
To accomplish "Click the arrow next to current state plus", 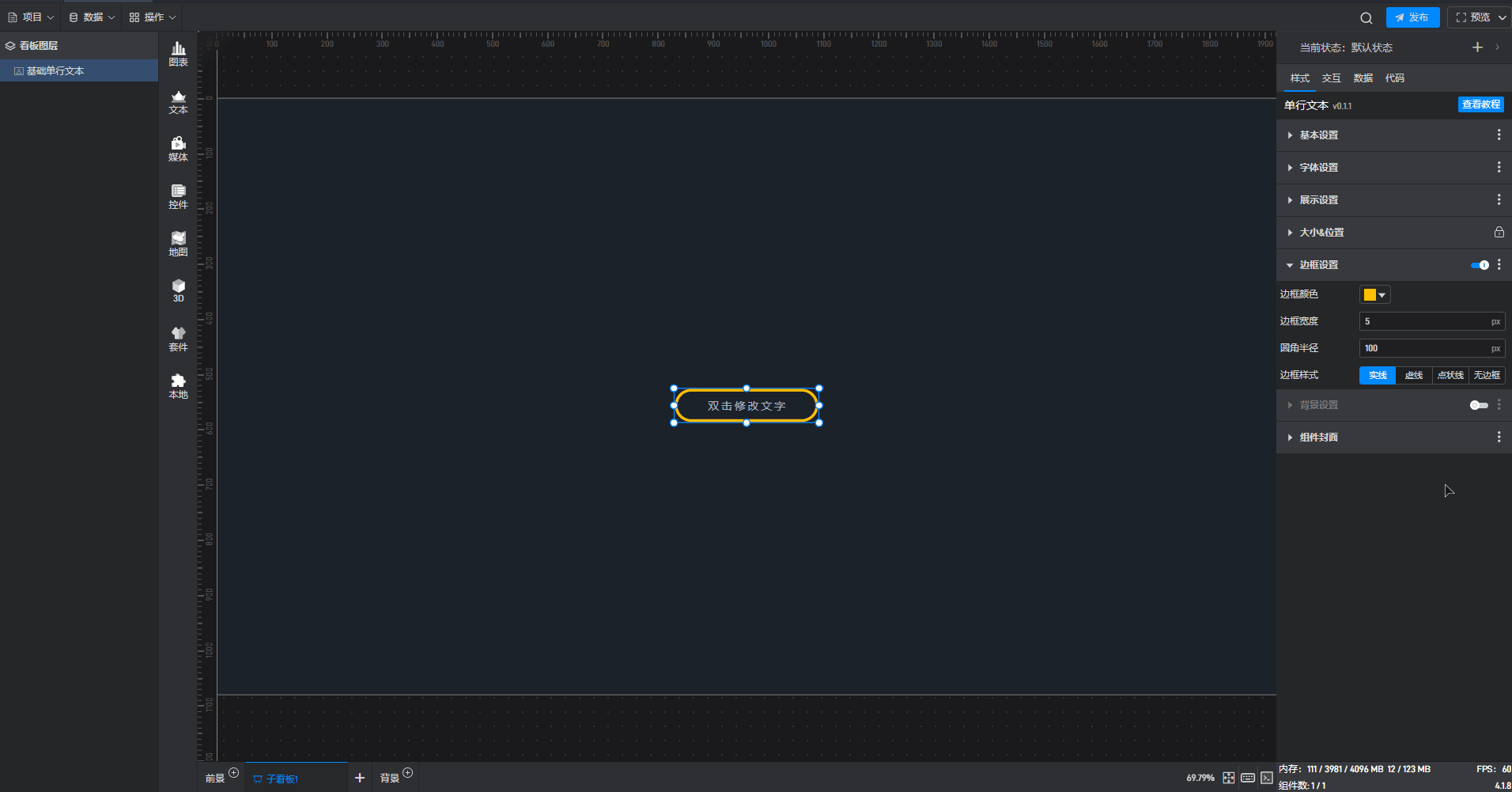I will 1498,47.
